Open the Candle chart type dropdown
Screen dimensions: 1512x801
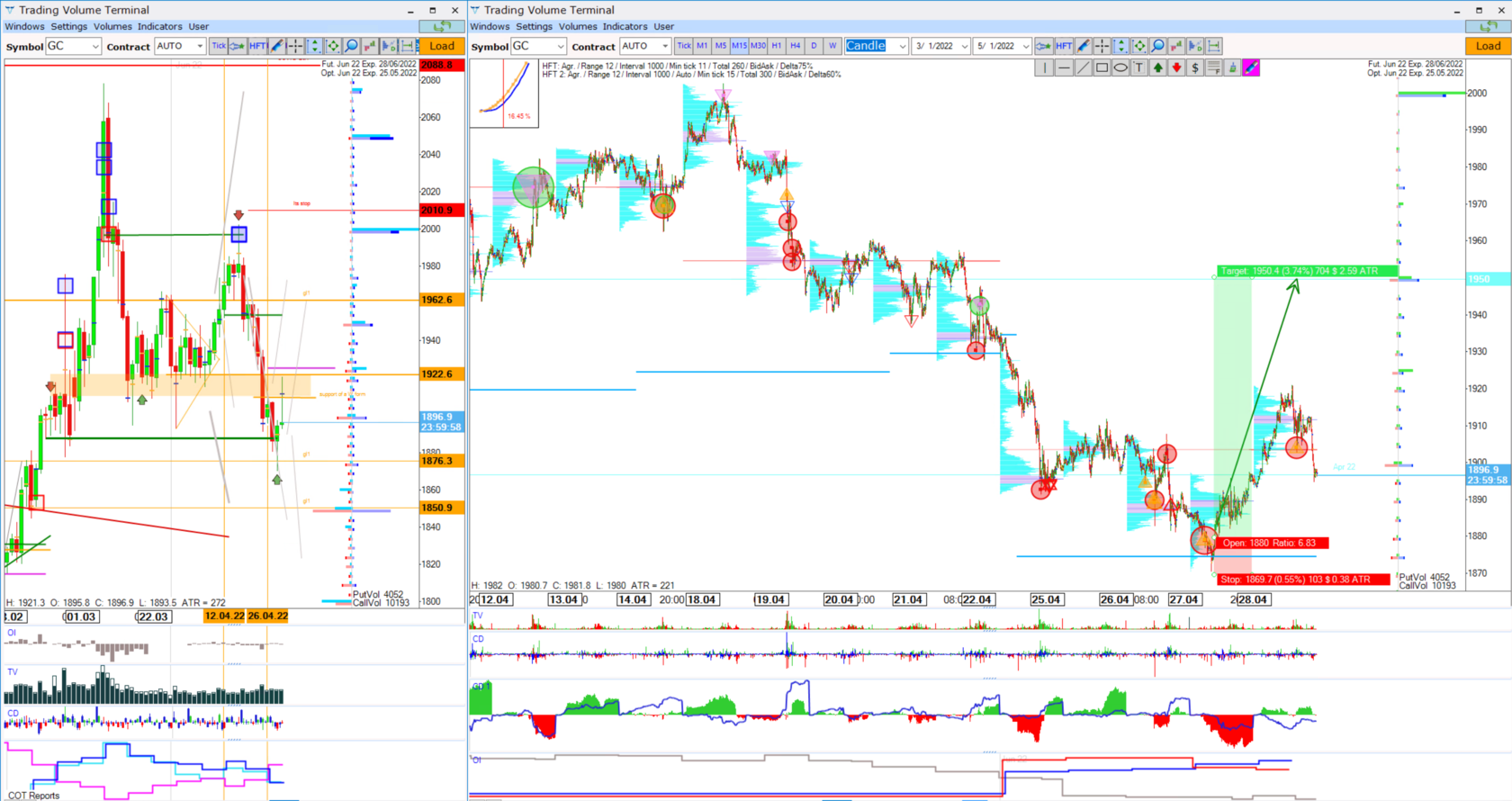click(876, 46)
